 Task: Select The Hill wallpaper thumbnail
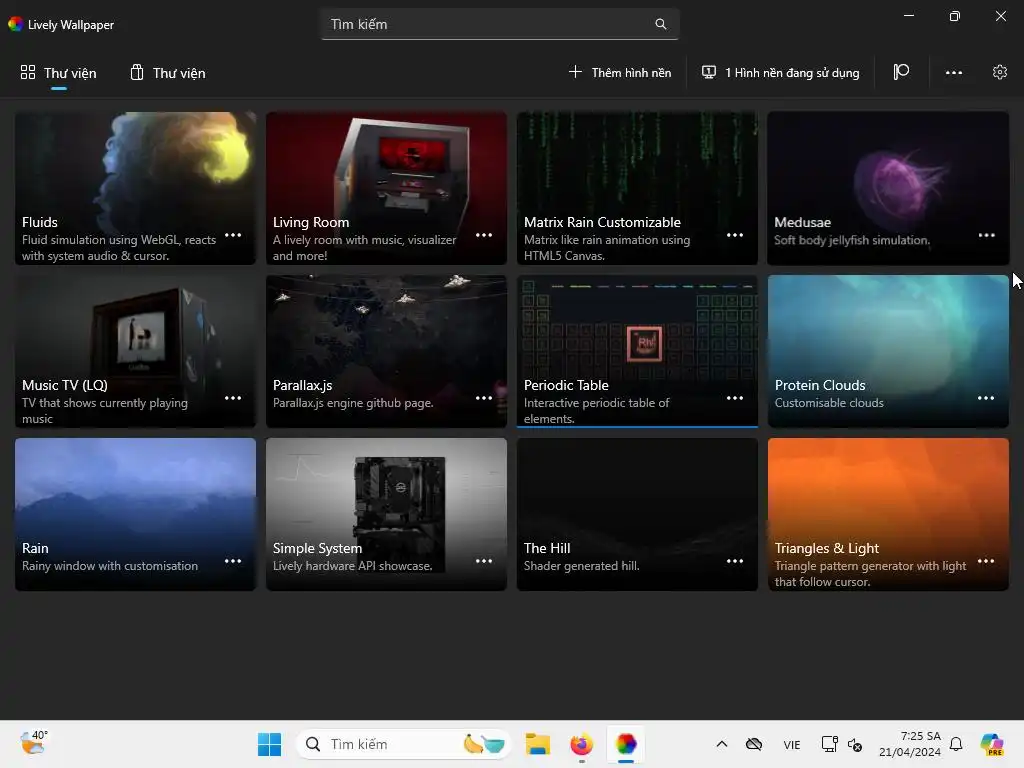637,514
